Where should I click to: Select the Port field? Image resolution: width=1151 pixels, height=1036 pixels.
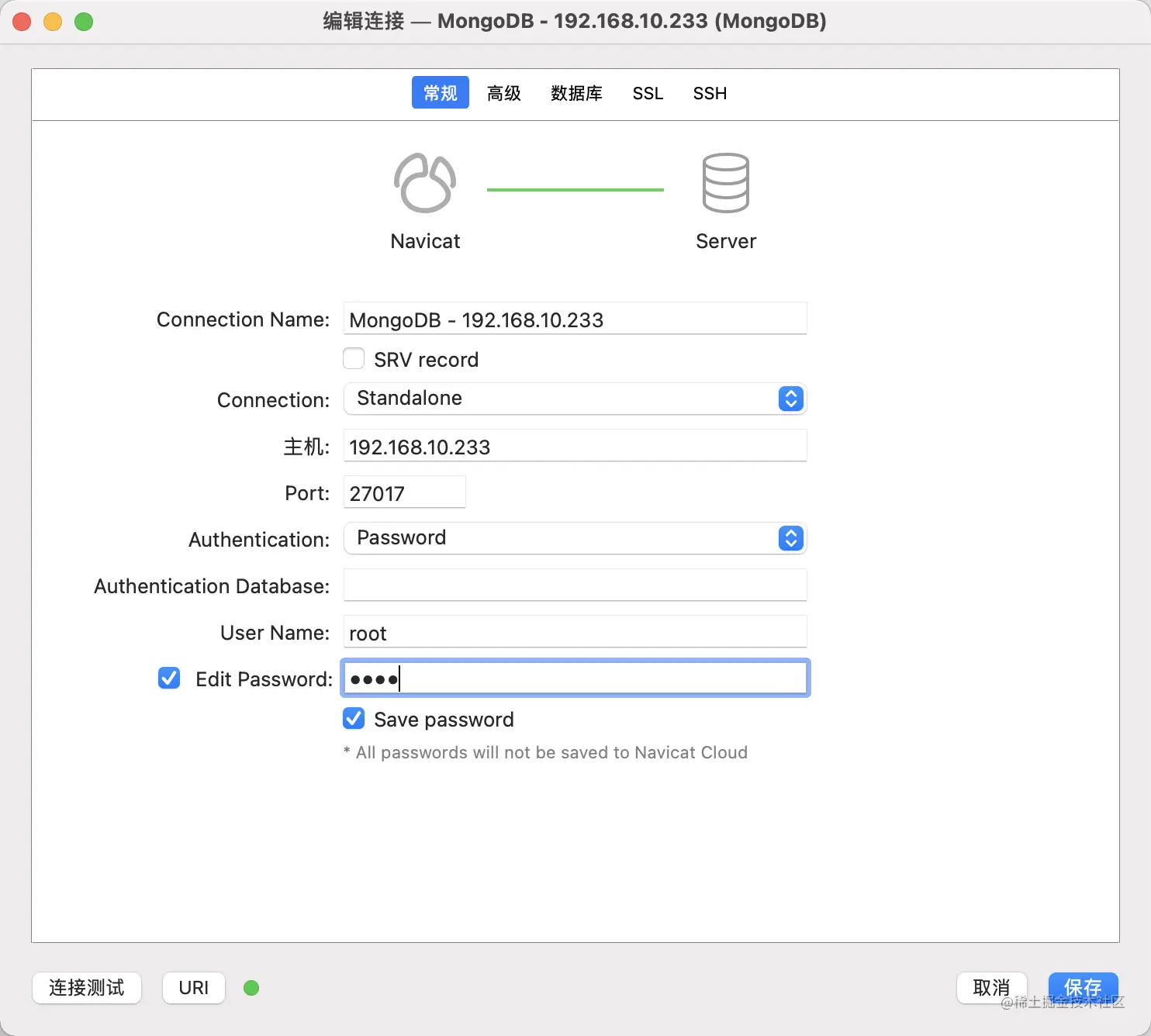[x=405, y=492]
